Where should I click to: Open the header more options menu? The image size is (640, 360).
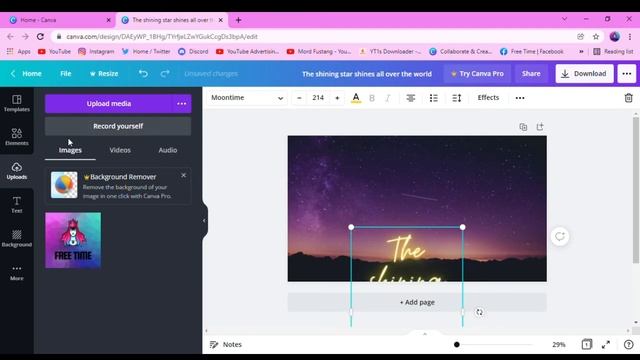[x=627, y=73]
